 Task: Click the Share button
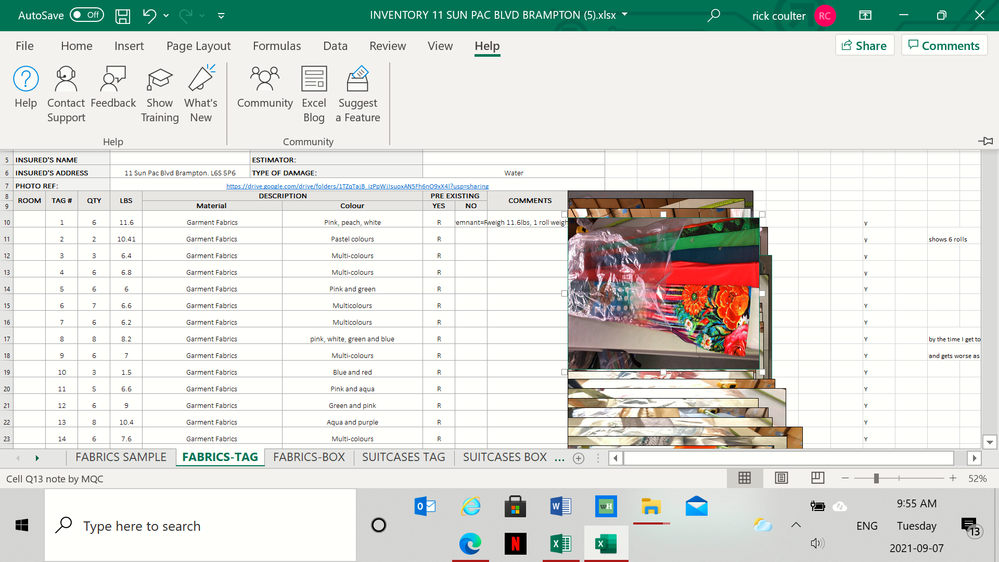coord(865,45)
